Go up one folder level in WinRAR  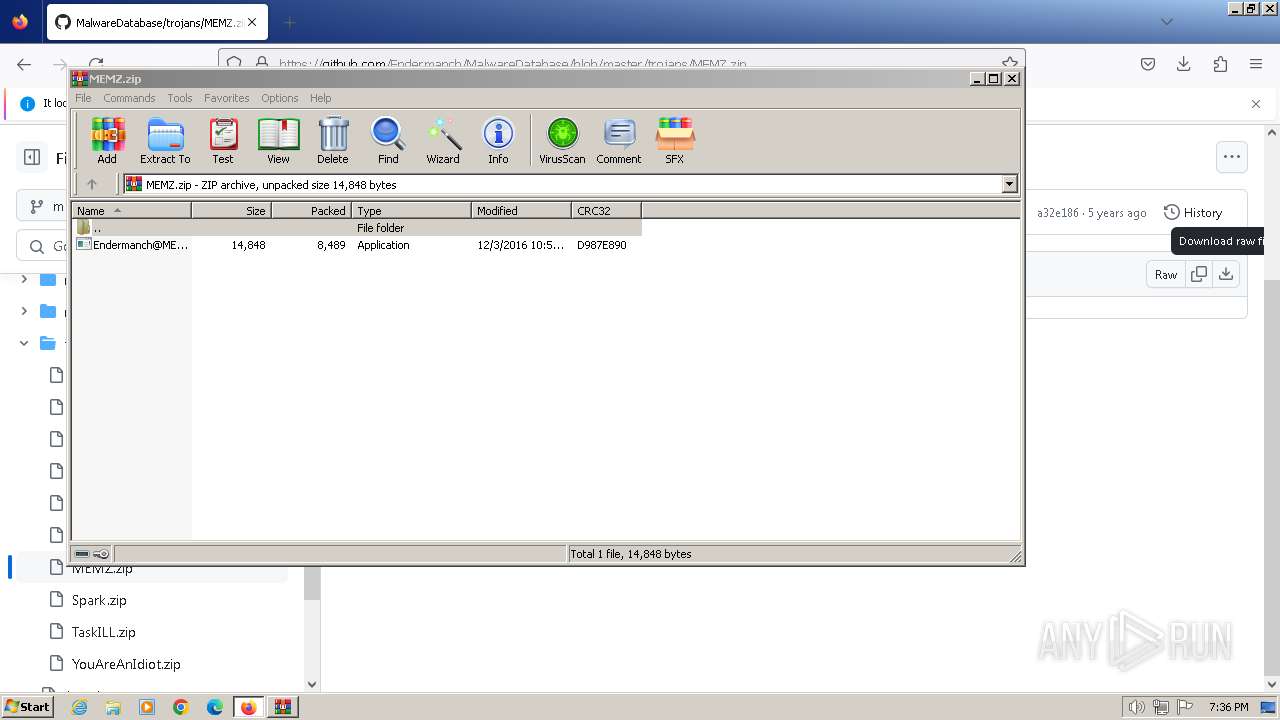pos(92,184)
